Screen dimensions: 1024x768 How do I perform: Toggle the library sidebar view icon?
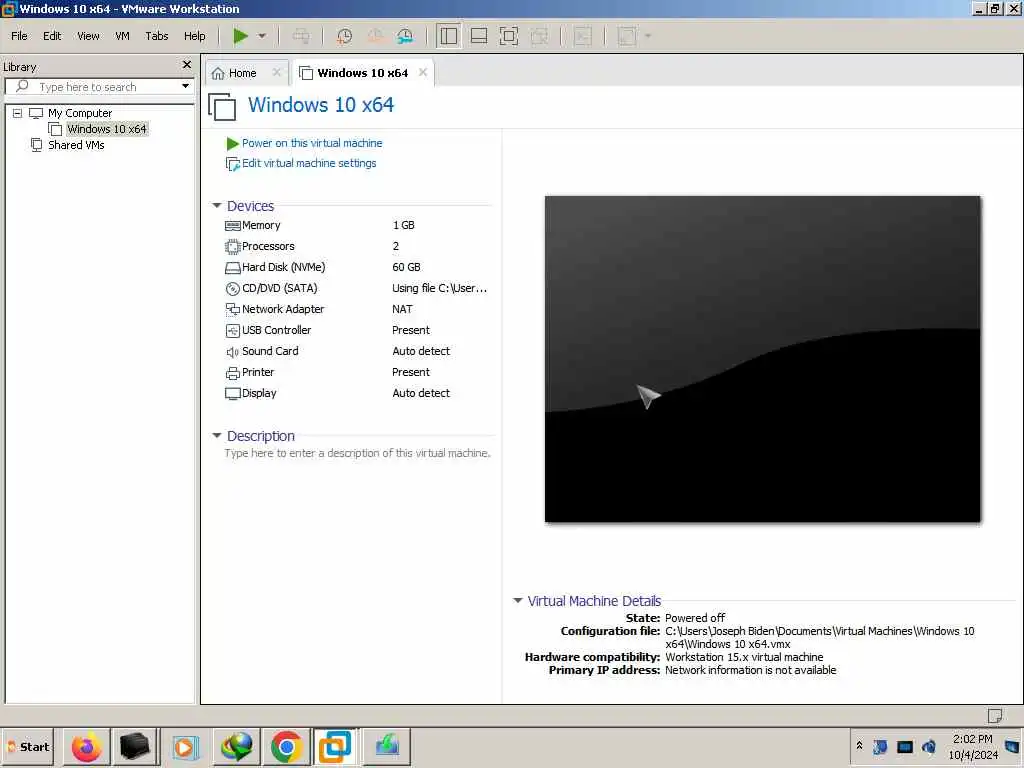click(x=449, y=36)
